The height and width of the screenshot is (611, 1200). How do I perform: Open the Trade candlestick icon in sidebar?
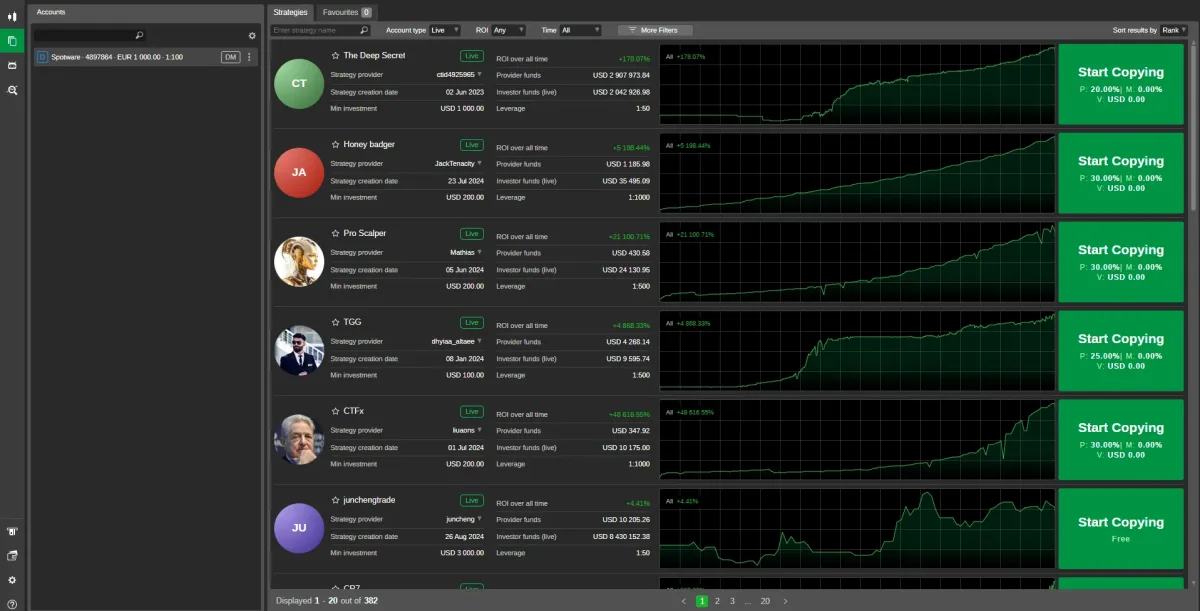[12, 16]
